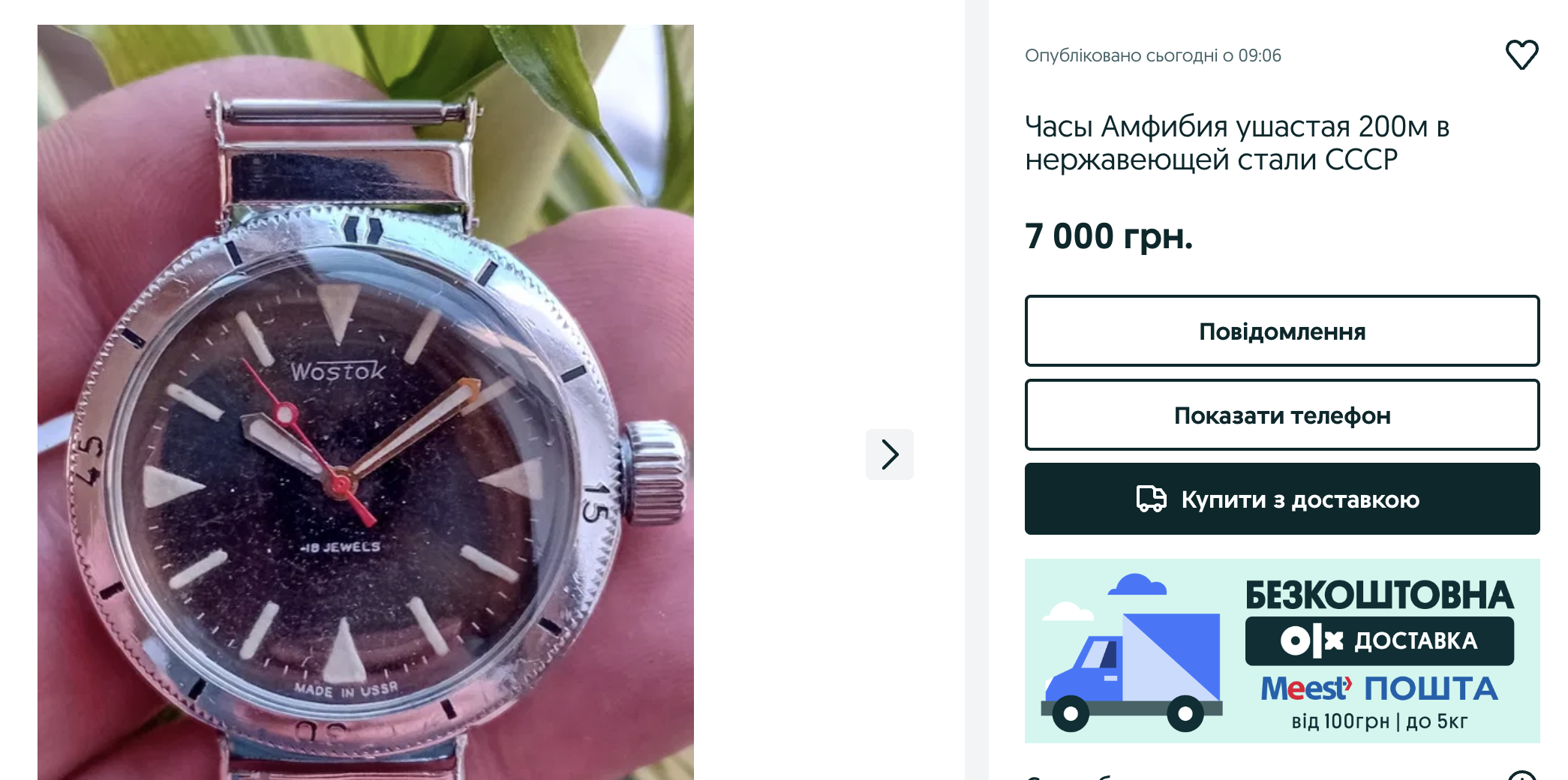Click truck icon in buy-with-delivery button
The width and height of the screenshot is (1568, 780).
(1151, 499)
